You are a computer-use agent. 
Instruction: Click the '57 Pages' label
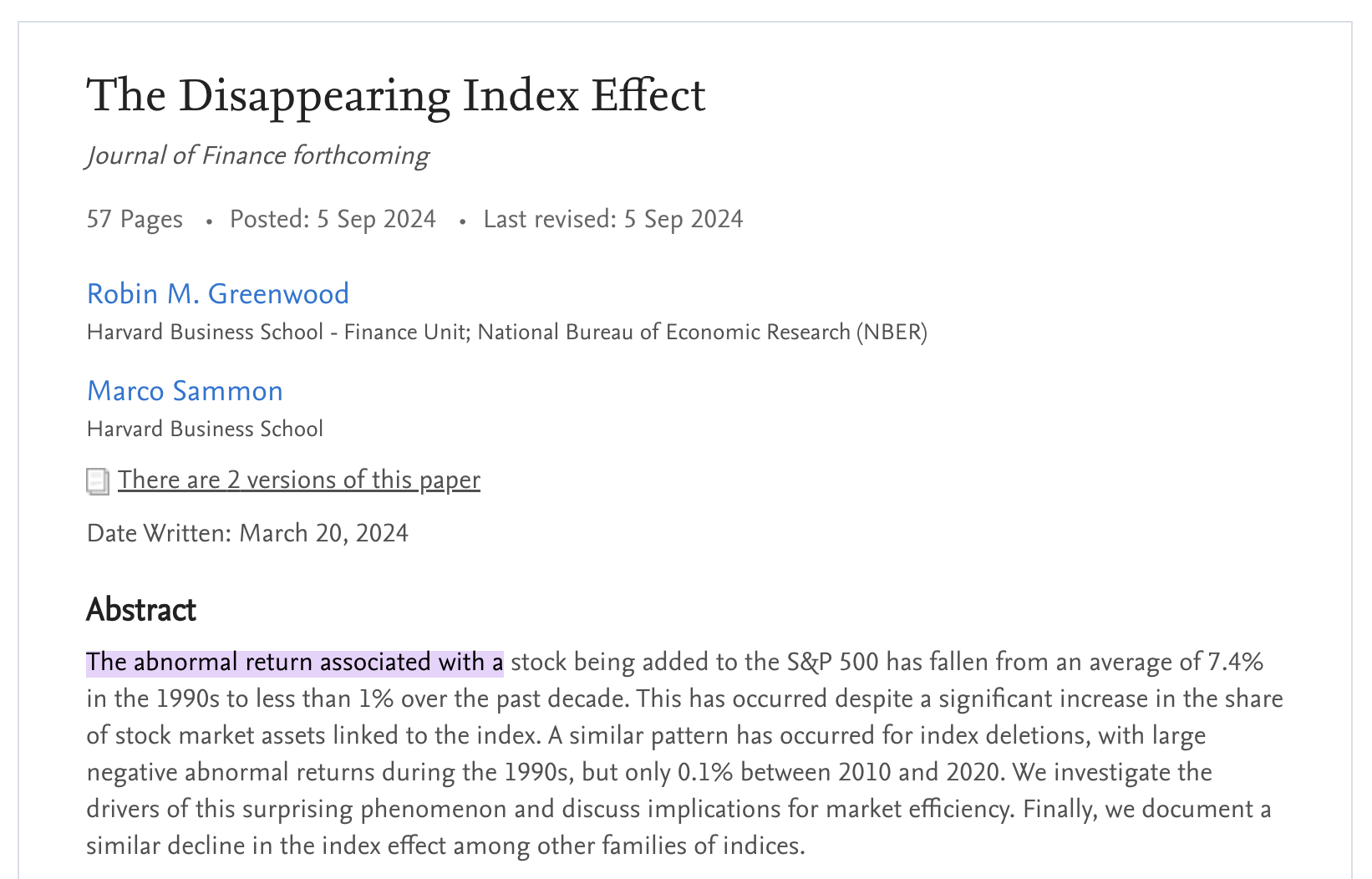pos(135,219)
